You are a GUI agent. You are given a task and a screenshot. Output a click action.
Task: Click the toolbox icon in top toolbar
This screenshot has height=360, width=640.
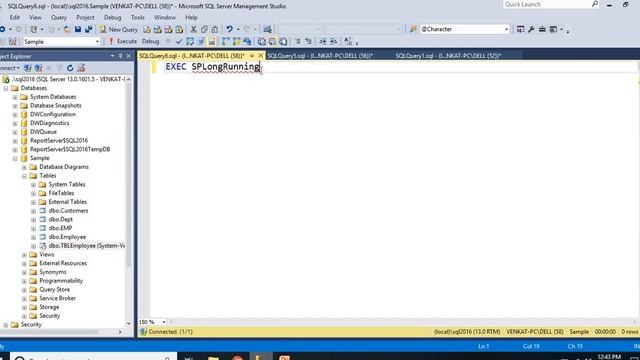[x=542, y=29]
